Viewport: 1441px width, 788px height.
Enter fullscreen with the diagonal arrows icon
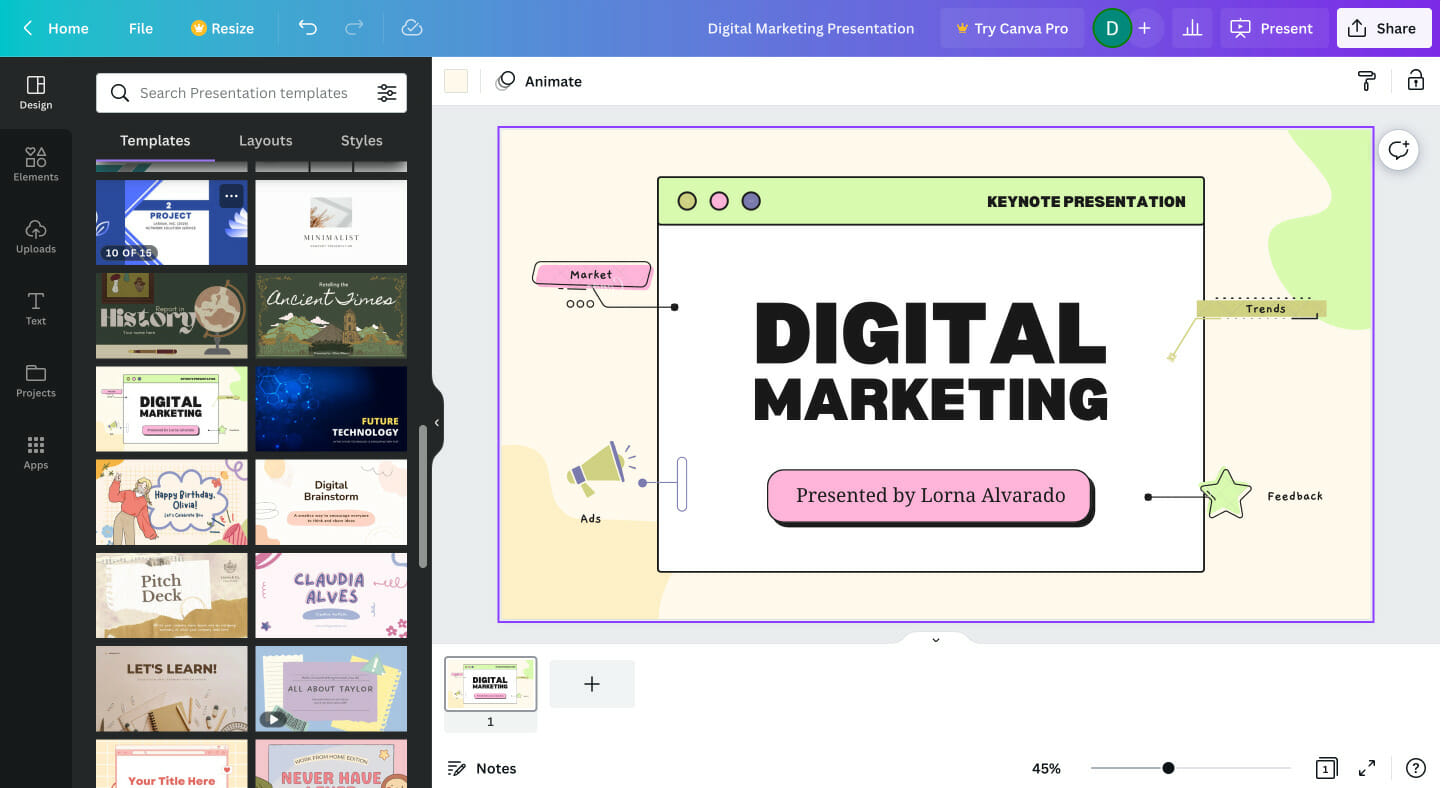click(x=1367, y=768)
